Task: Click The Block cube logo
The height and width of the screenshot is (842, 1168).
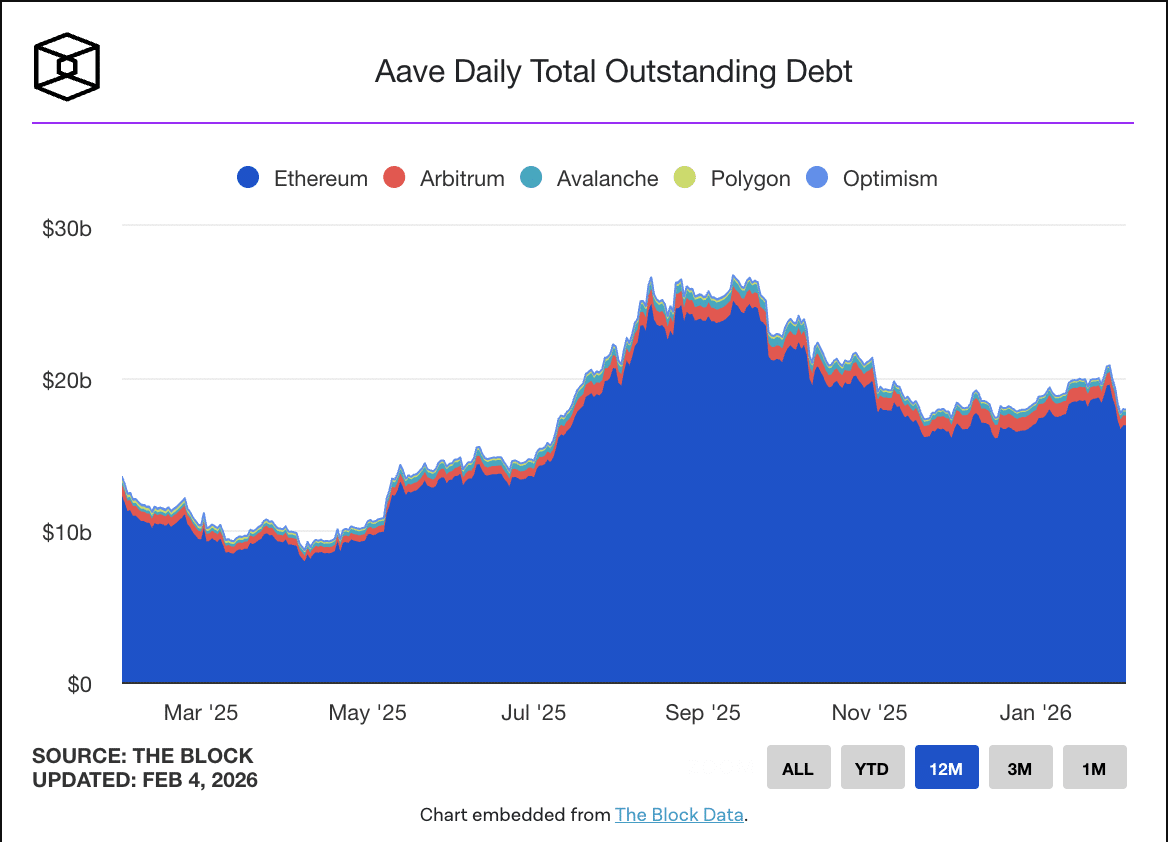Action: point(67,68)
